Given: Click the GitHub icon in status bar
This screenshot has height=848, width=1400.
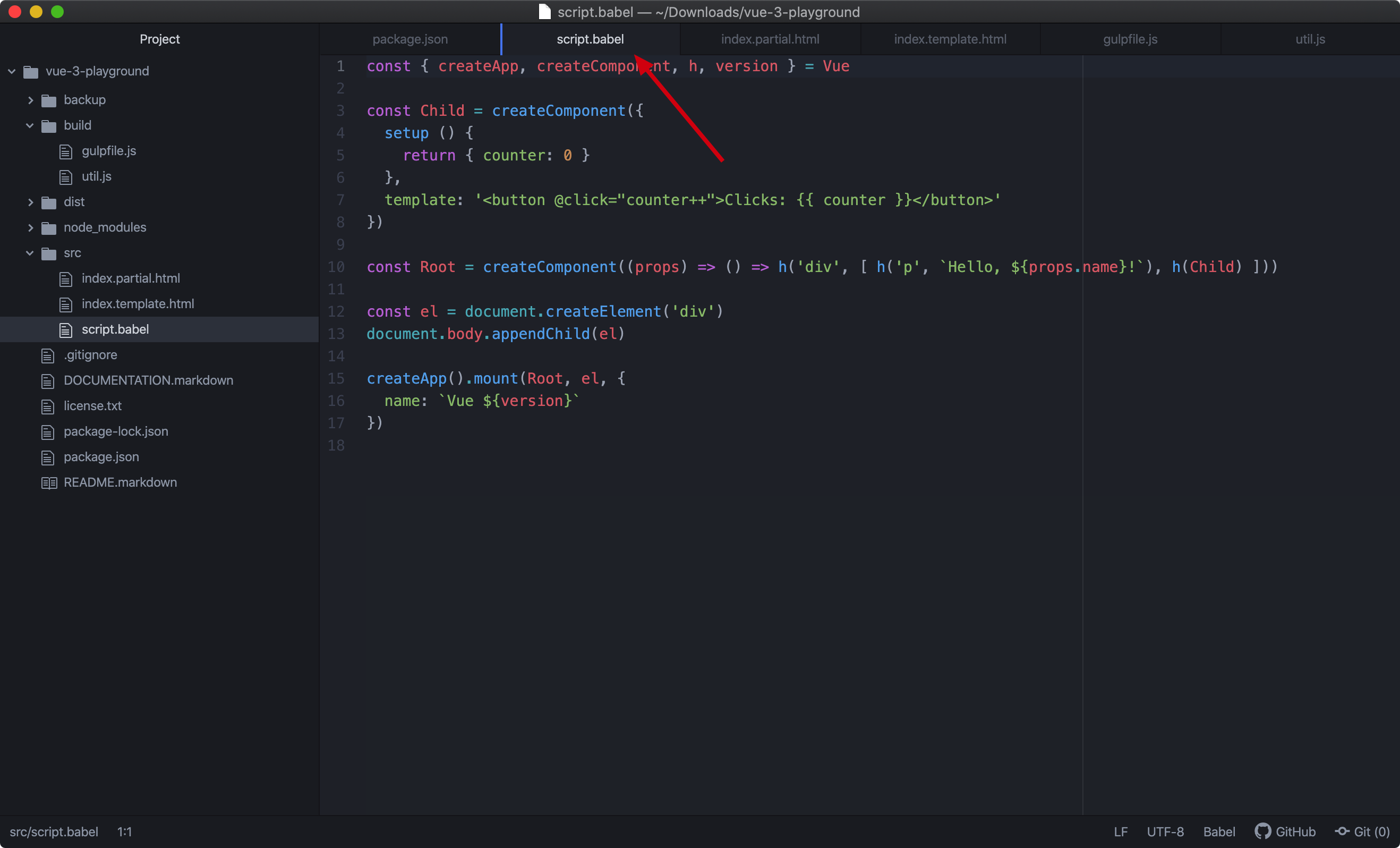Looking at the screenshot, I should pyautogui.click(x=1262, y=832).
